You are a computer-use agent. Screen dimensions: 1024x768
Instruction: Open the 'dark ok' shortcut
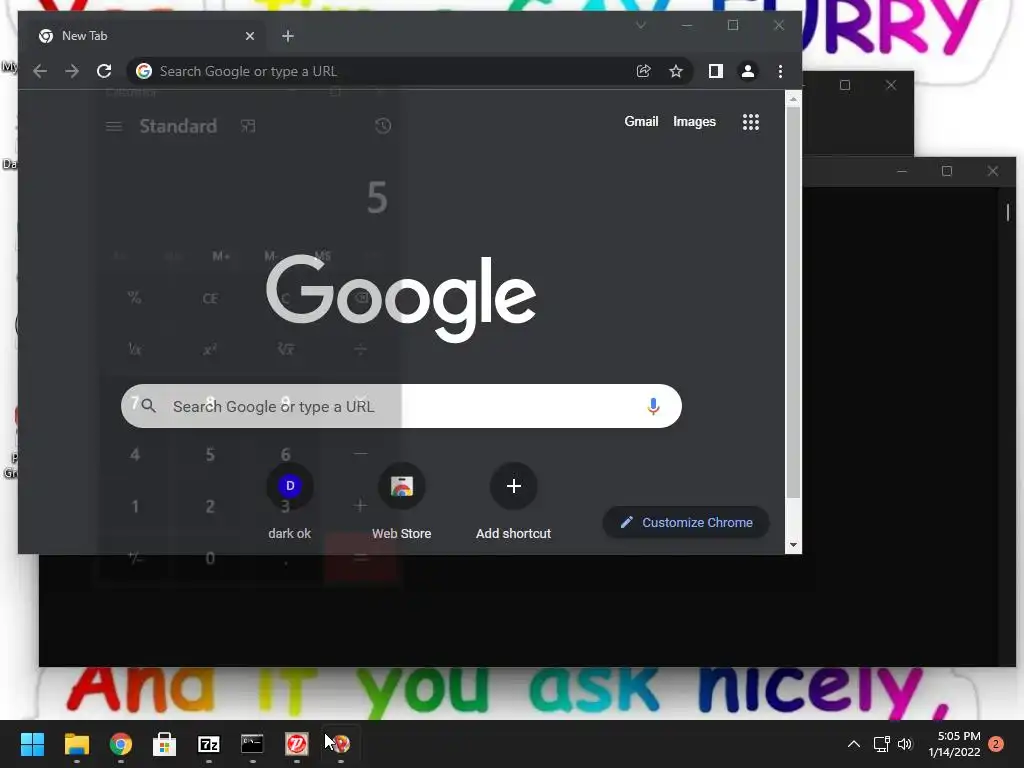pos(290,502)
